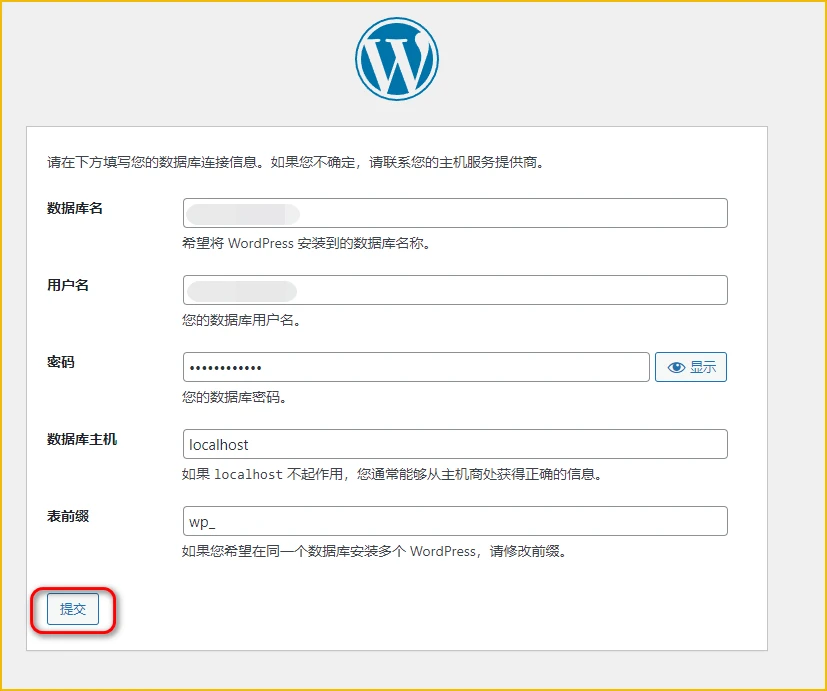Focus the 用户名 input field
The width and height of the screenshot is (827, 691).
pos(455,290)
